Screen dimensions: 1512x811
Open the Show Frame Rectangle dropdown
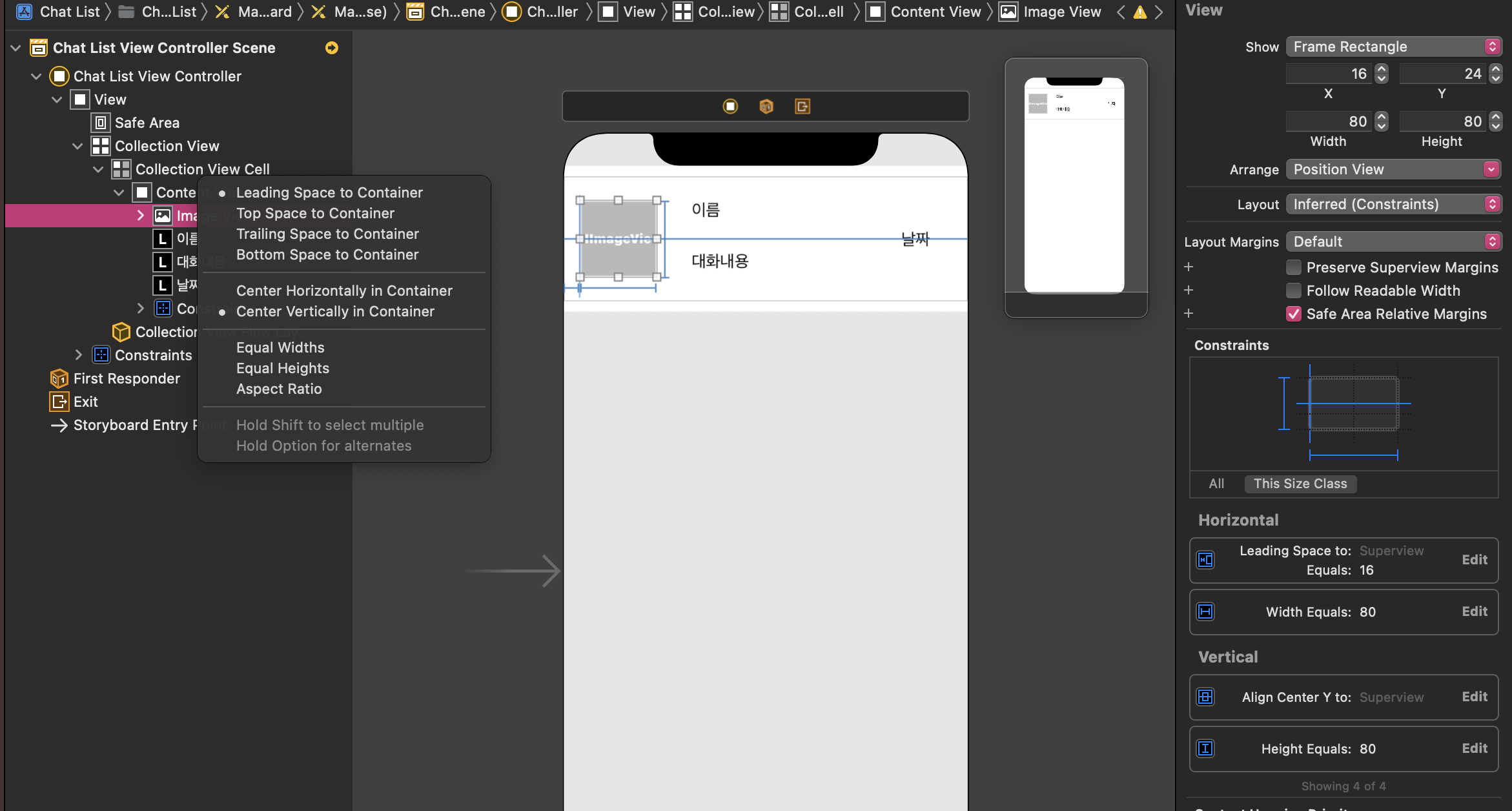1394,46
